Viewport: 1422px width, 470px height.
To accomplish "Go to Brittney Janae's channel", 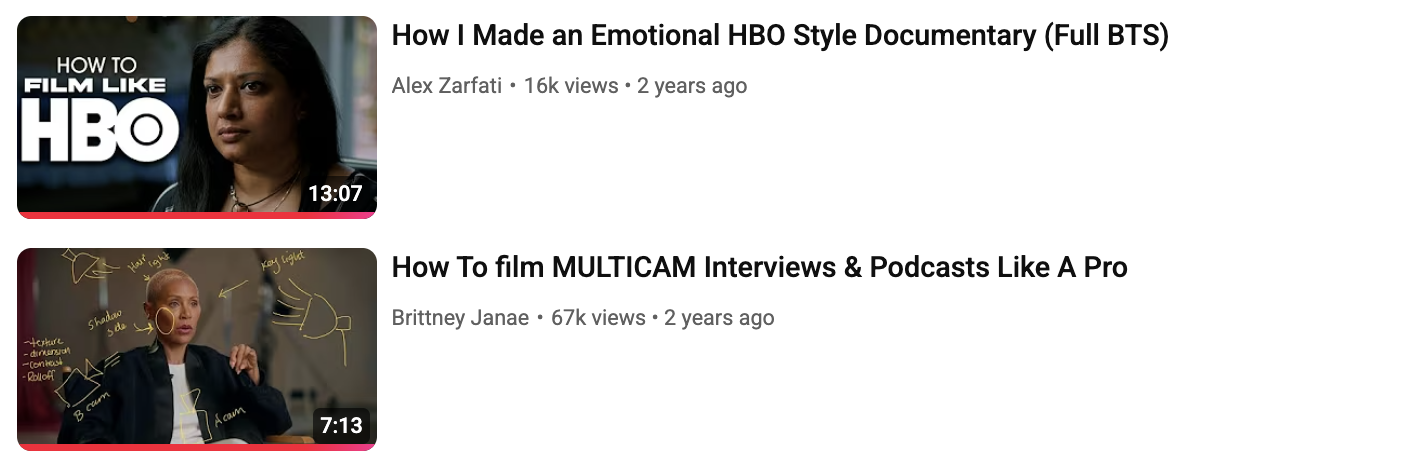I will [x=460, y=318].
